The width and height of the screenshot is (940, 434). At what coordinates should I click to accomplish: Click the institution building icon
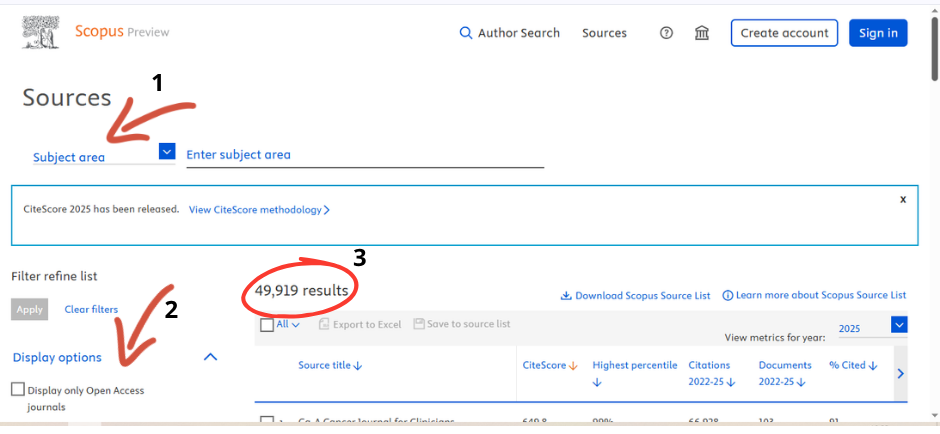coord(701,33)
